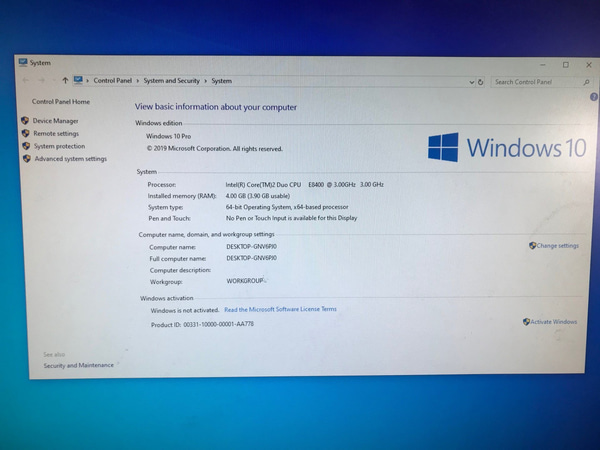The width and height of the screenshot is (600, 450).
Task: Click the refresh icon in address bar
Action: point(481,82)
